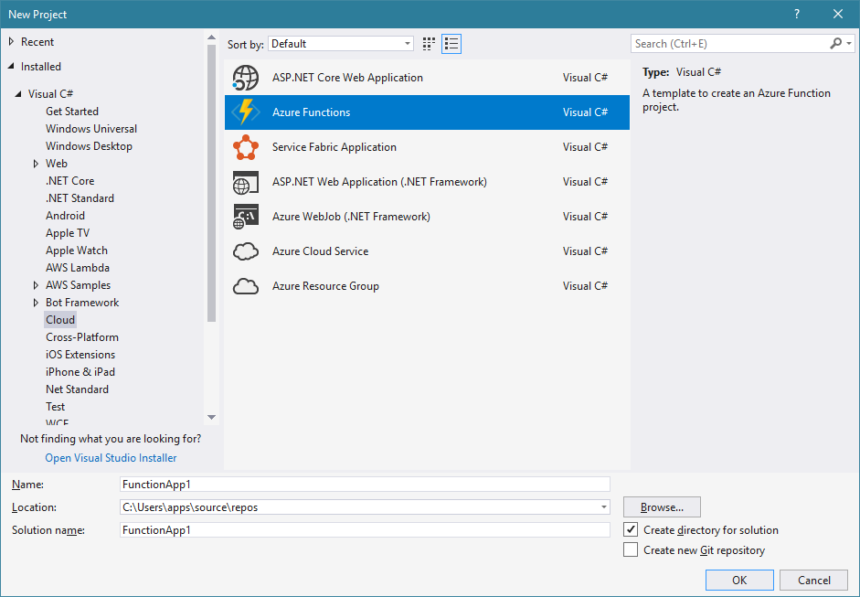Click the Search (Ctrl+E) box
The width and height of the screenshot is (860, 597).
[729, 43]
